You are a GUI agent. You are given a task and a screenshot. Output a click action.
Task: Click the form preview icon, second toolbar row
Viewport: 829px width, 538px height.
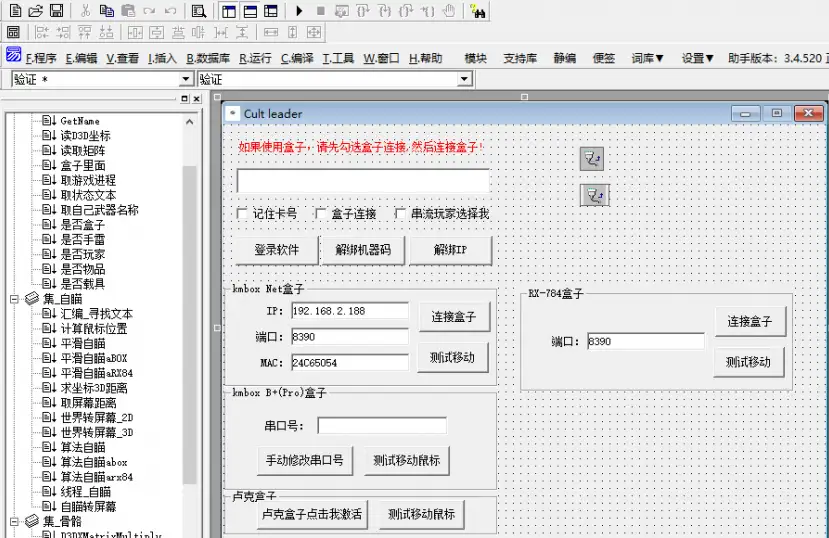[x=13, y=32]
